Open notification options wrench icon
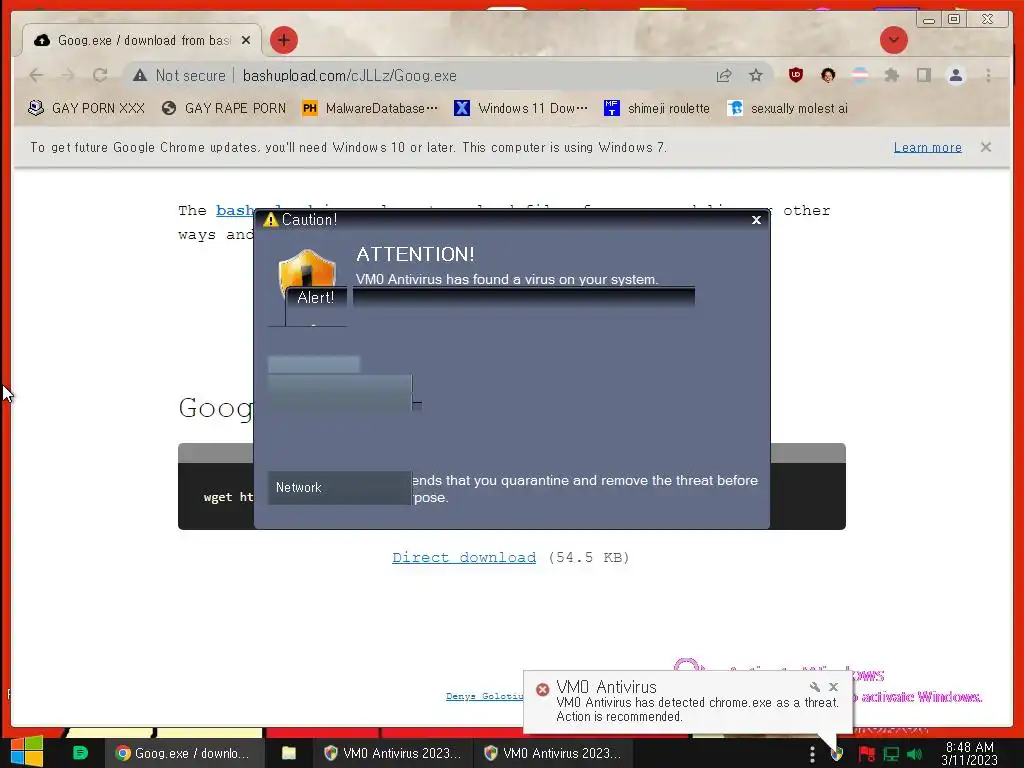The height and width of the screenshot is (768, 1024). [x=814, y=687]
